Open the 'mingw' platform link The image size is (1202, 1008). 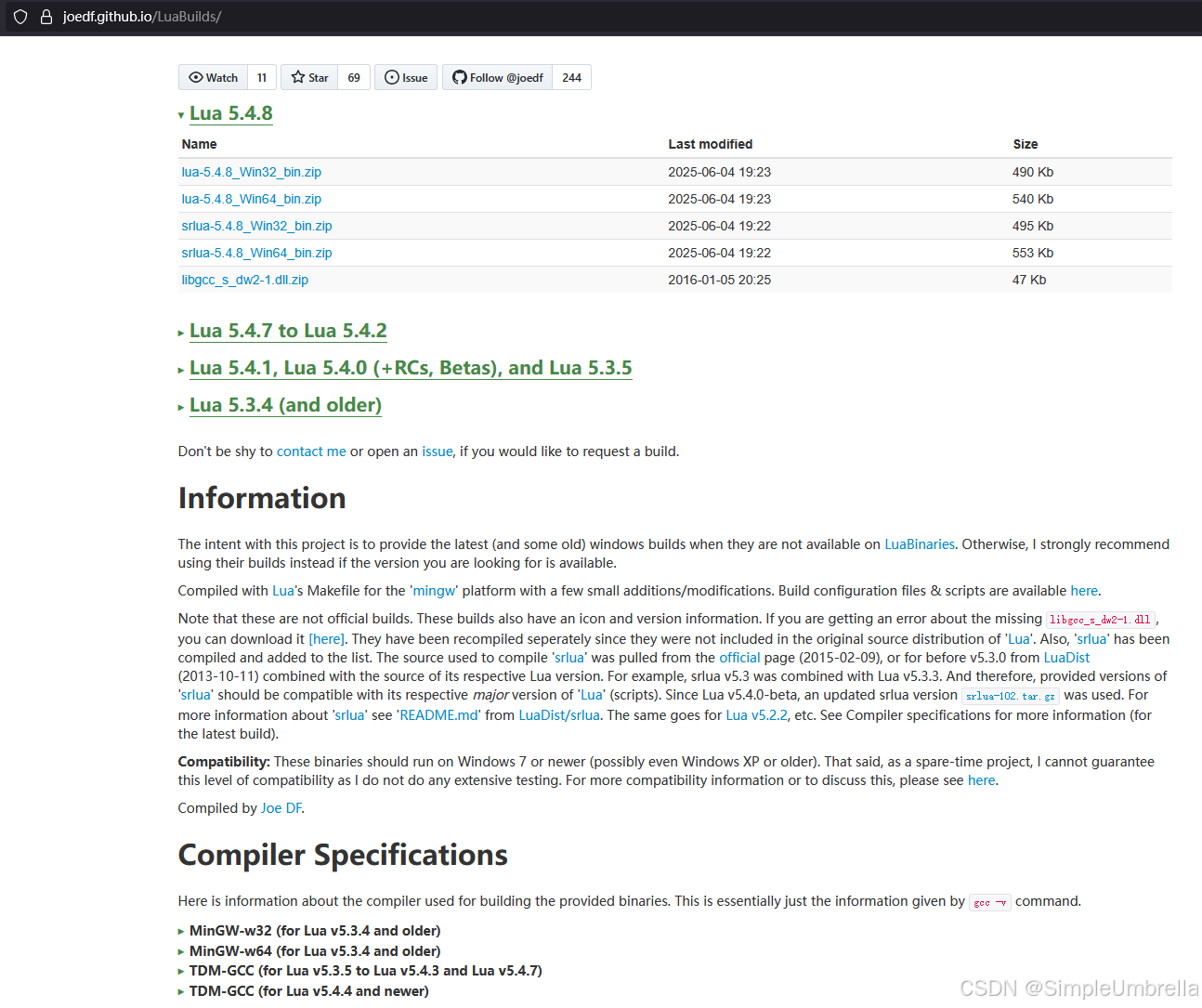pos(435,591)
